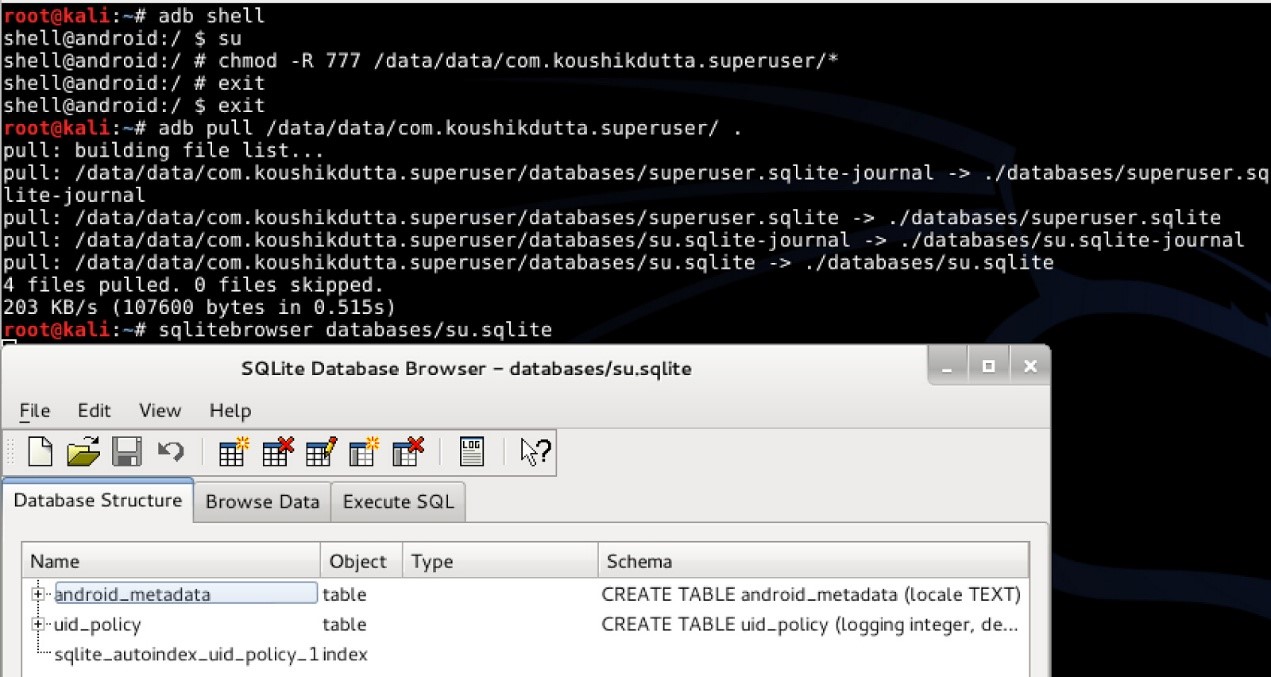The width and height of the screenshot is (1271, 677).
Task: Open the View menu
Action: pyautogui.click(x=160, y=410)
